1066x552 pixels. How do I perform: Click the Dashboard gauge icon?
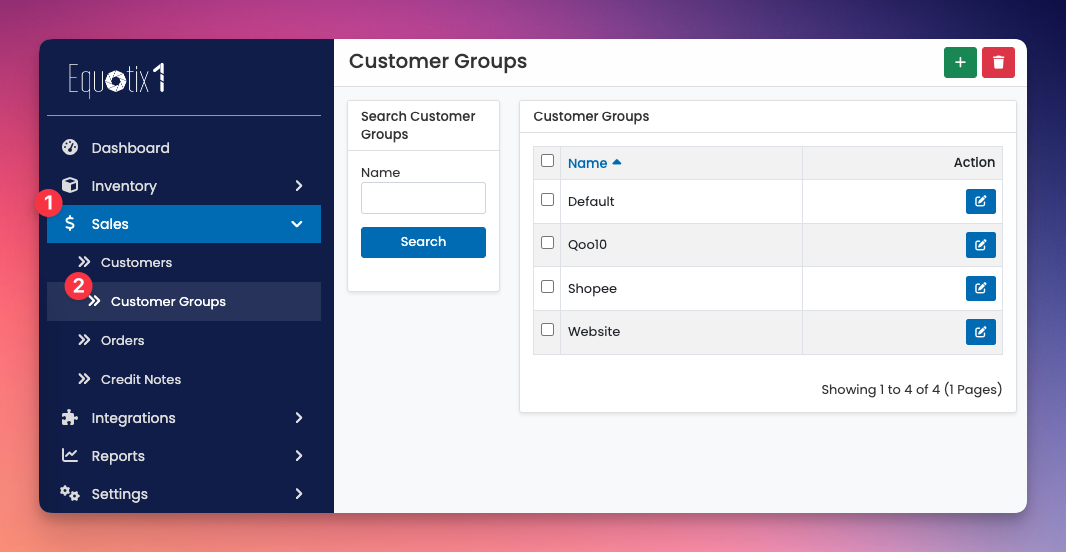point(70,148)
